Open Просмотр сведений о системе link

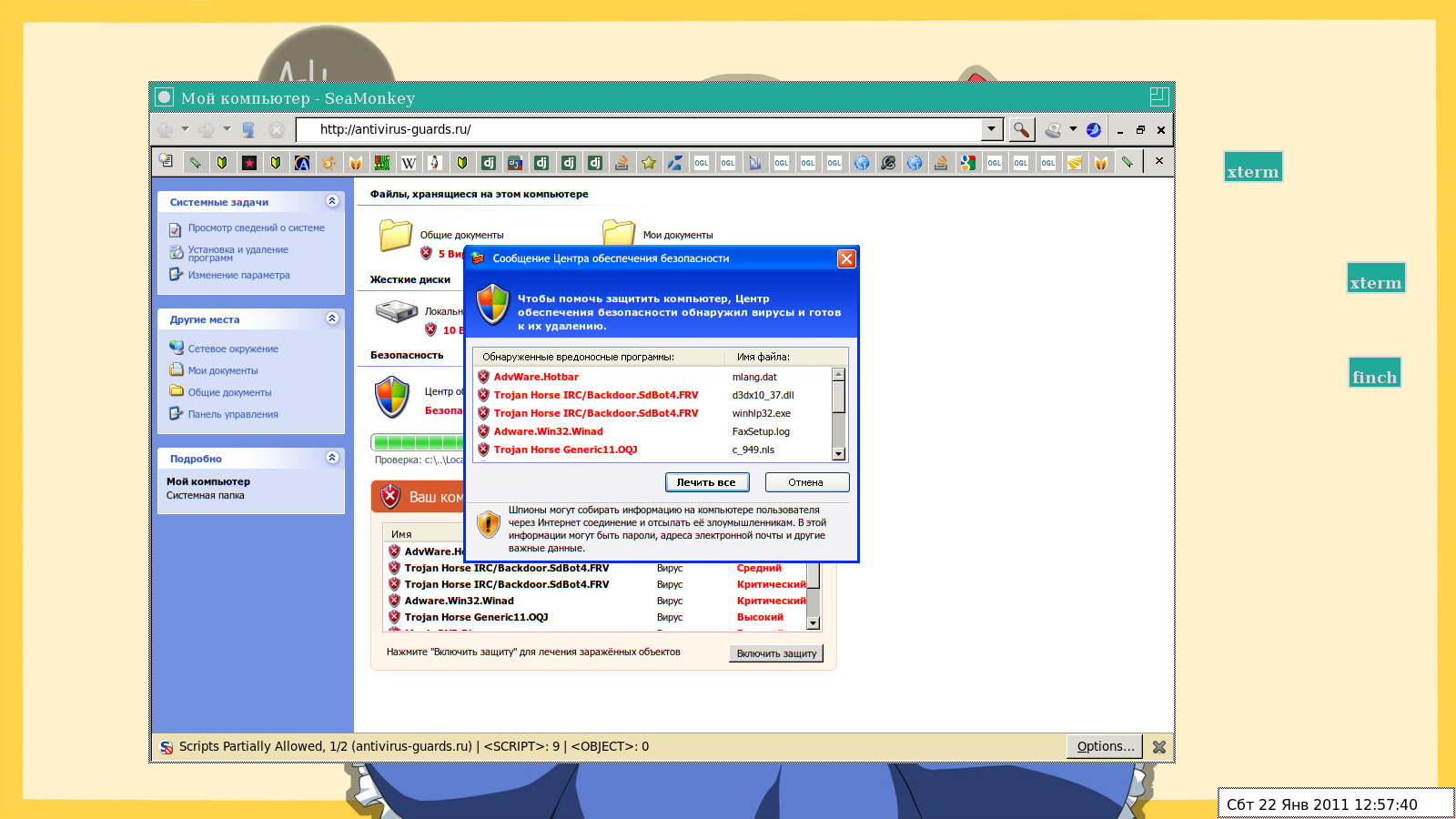click(x=256, y=228)
